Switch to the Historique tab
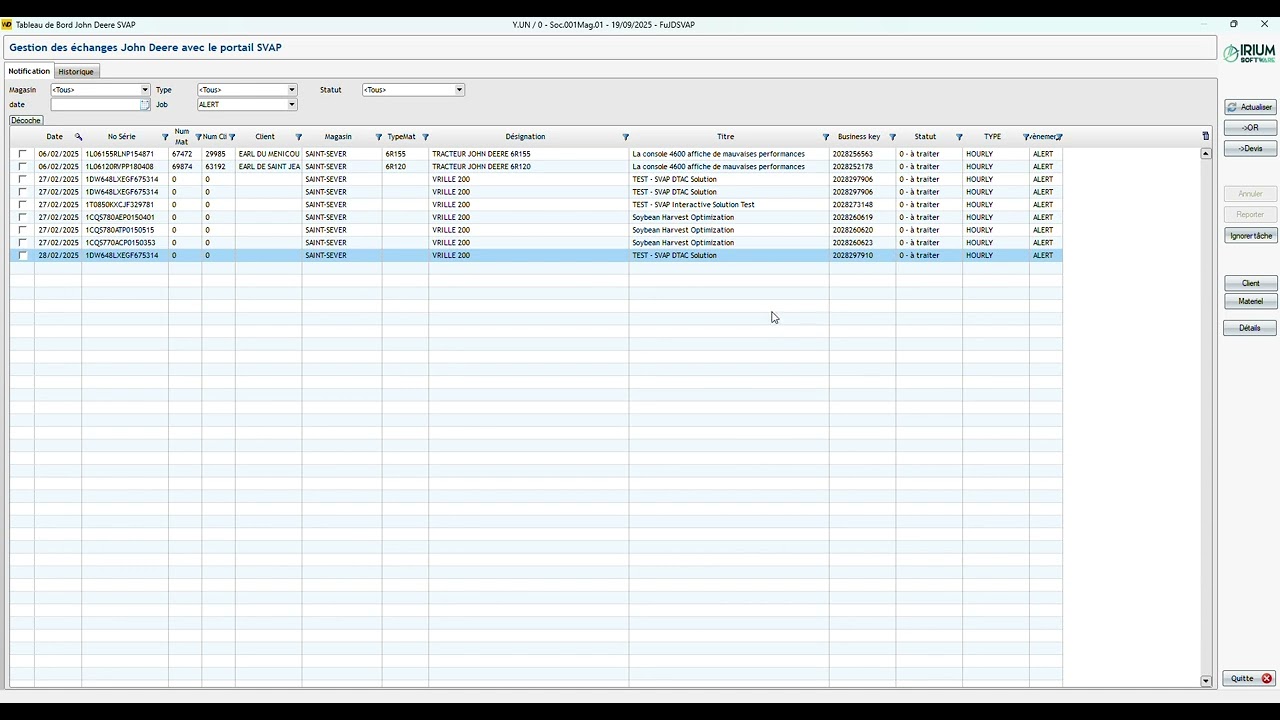This screenshot has width=1280, height=720. point(76,72)
